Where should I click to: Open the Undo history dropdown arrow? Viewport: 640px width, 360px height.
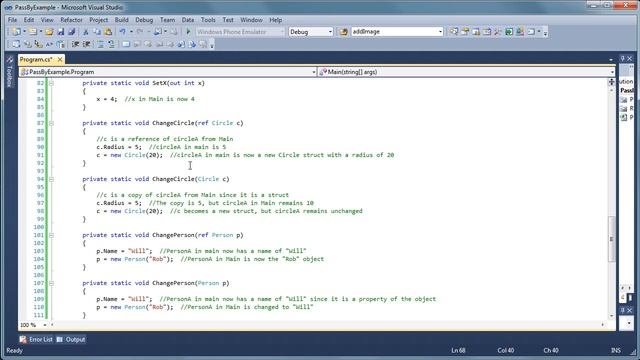pos(131,32)
